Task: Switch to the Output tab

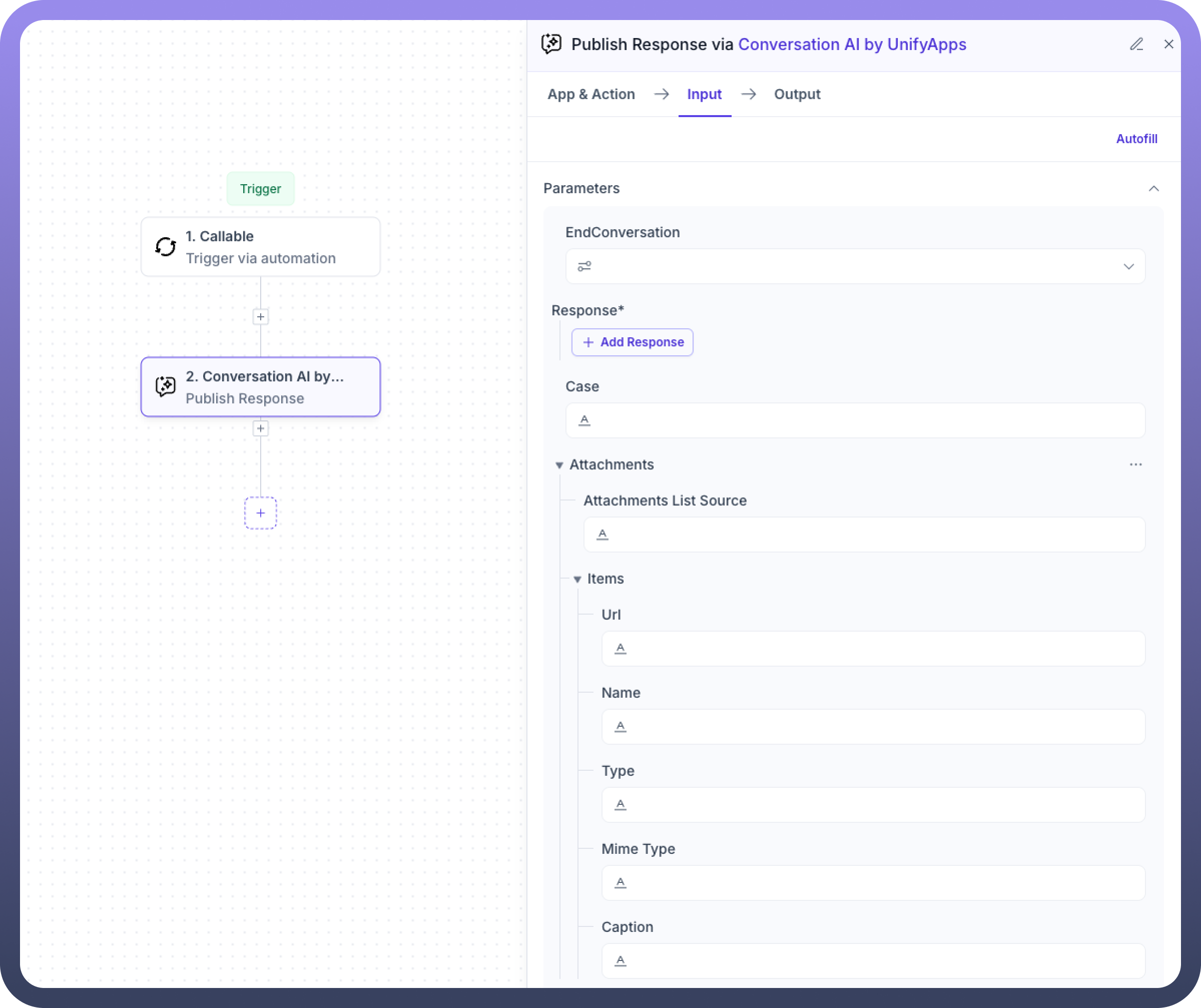Action: (x=797, y=95)
